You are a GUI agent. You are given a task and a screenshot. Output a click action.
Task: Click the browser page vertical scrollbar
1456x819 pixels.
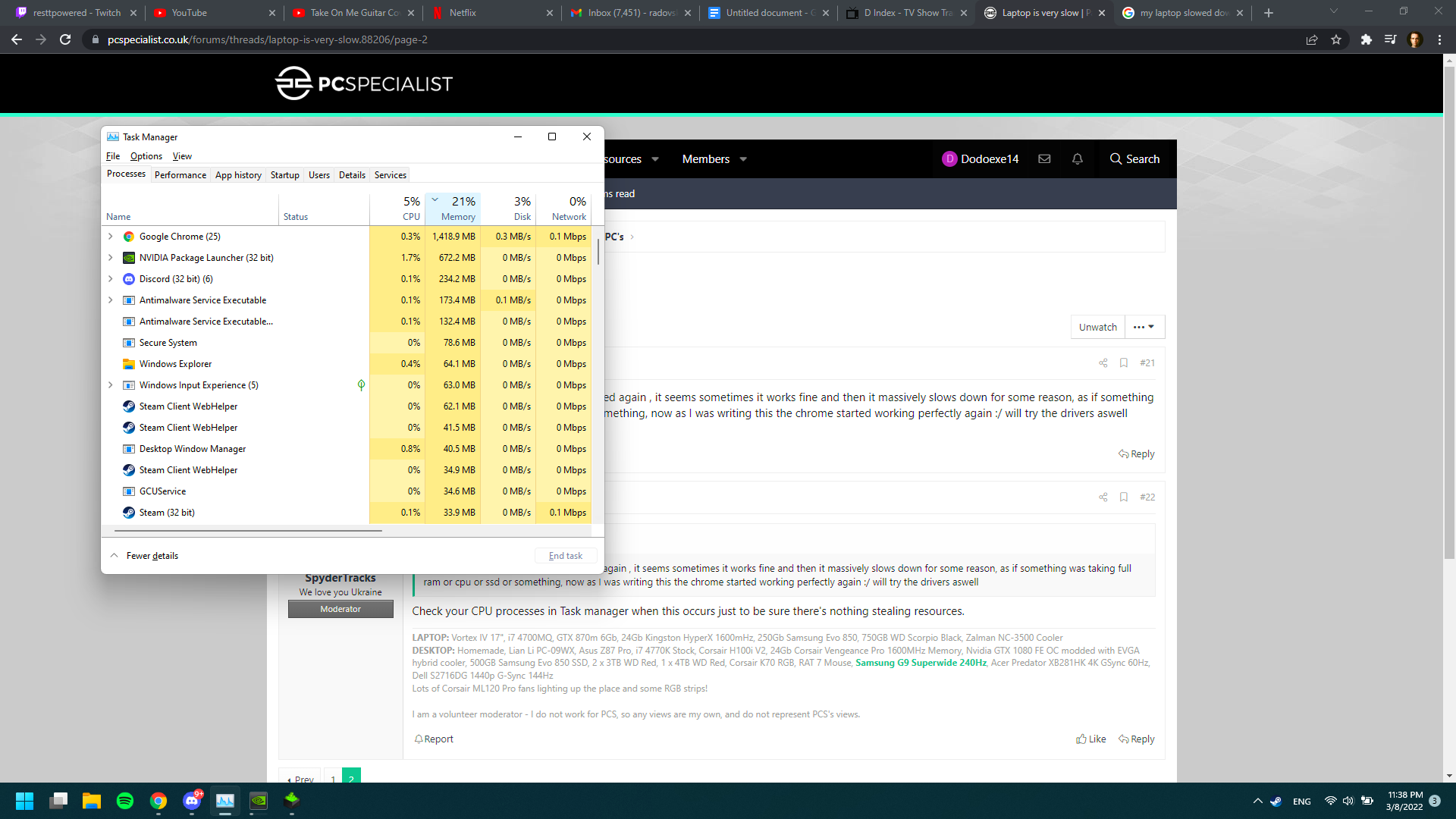(1449, 311)
